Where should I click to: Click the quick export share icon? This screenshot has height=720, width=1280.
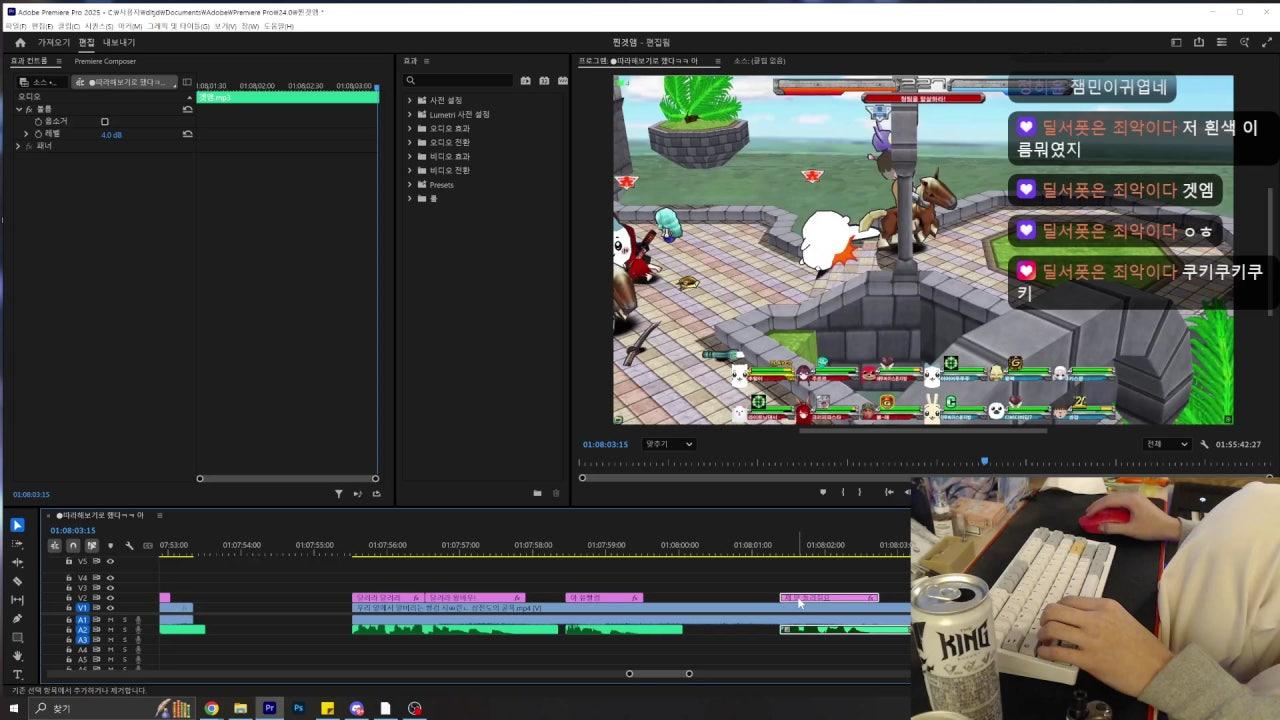tap(1199, 43)
